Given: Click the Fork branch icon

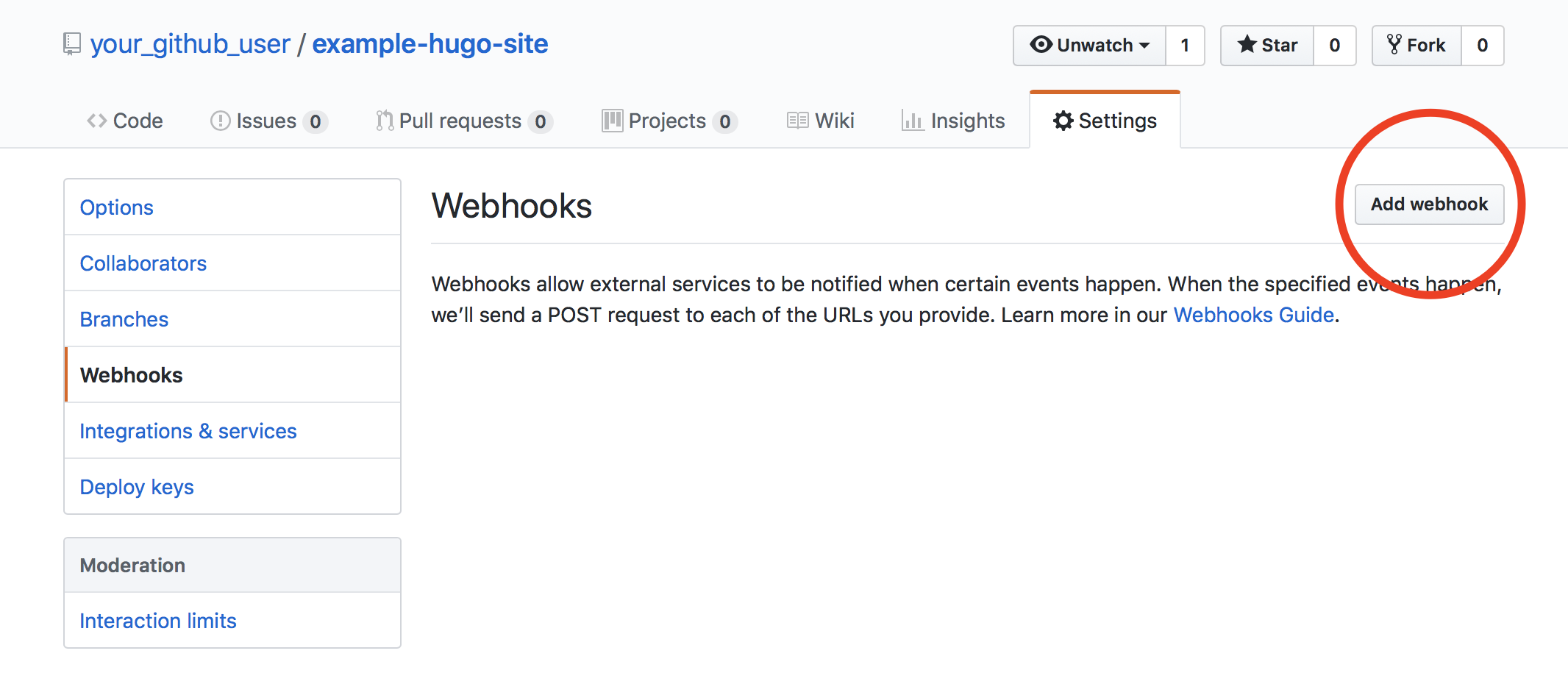Looking at the screenshot, I should click(x=1394, y=45).
